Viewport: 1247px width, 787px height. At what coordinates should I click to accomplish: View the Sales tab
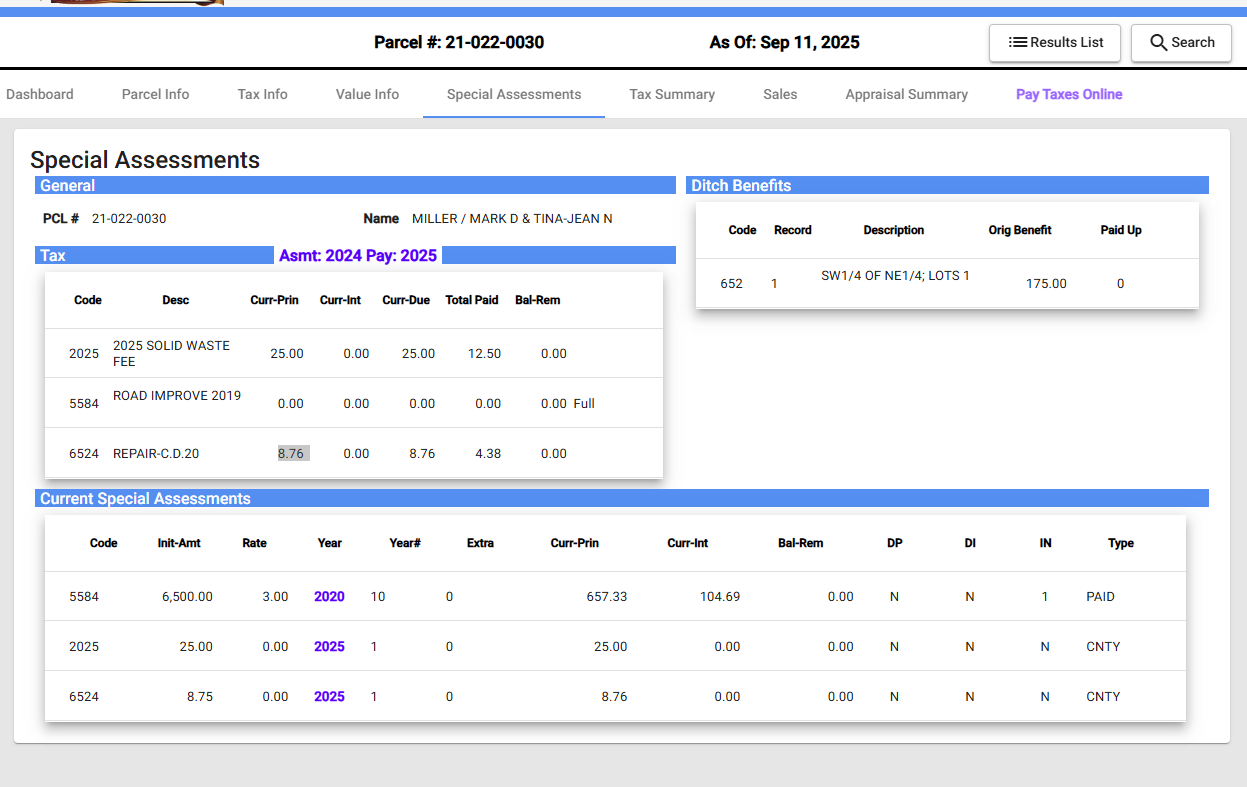780,95
